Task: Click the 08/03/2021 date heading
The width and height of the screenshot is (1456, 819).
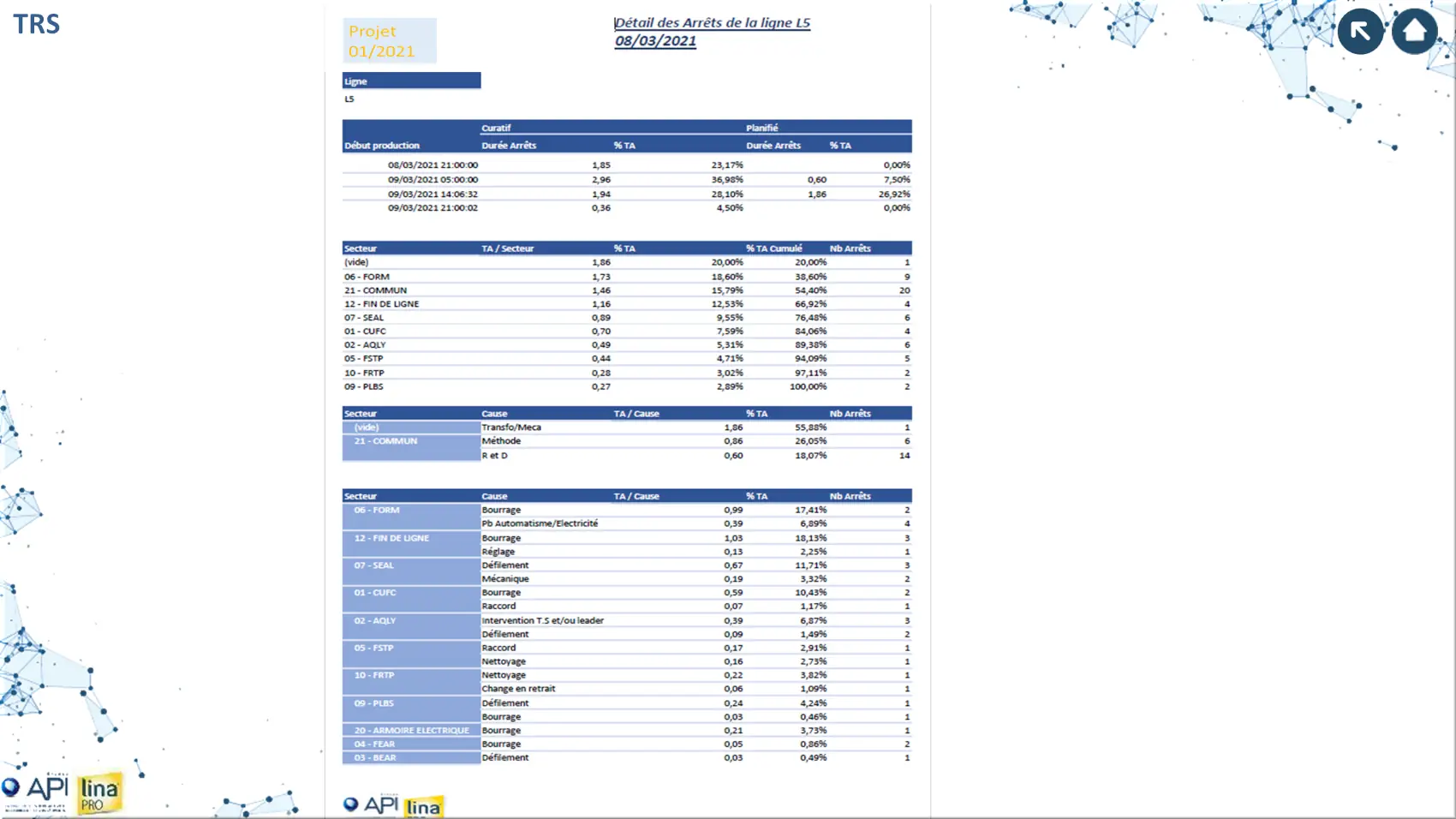Action: coord(655,41)
